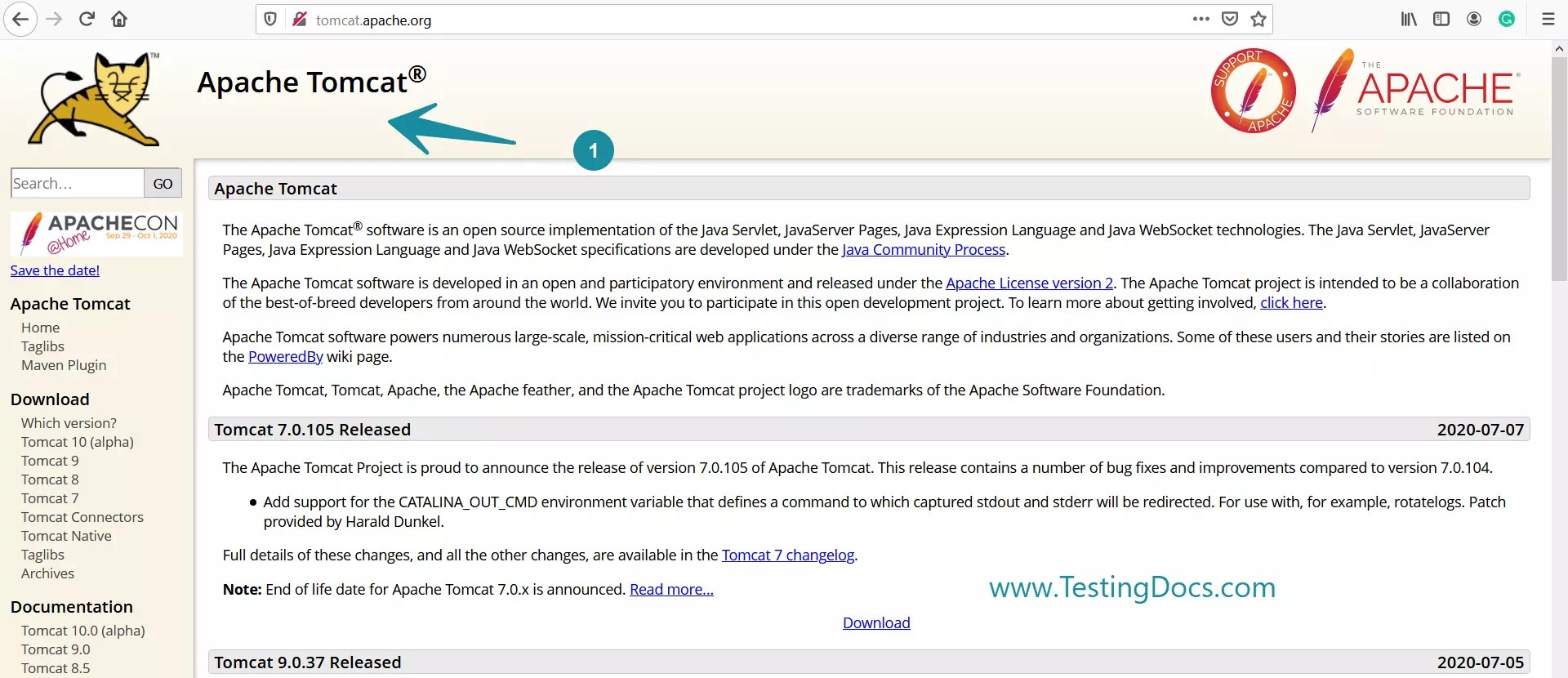The width and height of the screenshot is (1568, 678).
Task: Click the Tomcat 9.0.37 Released heading
Action: 308,662
